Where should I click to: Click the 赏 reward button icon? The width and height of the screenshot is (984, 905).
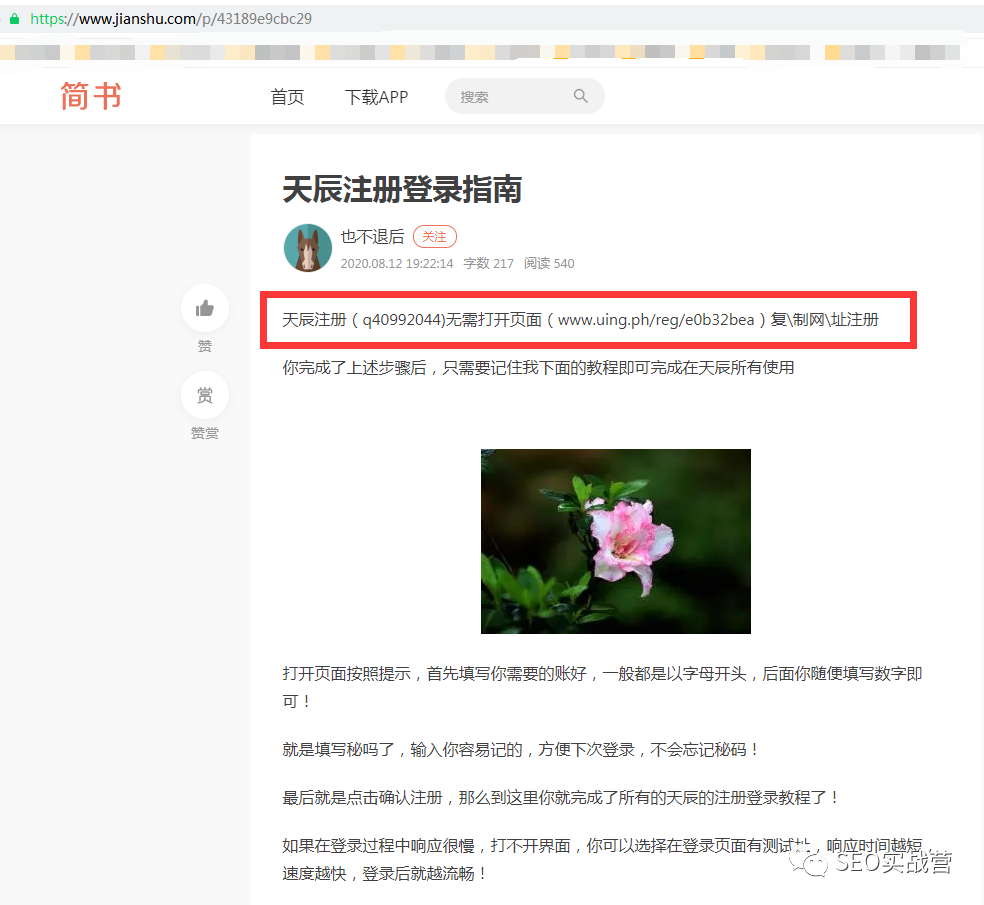pyautogui.click(x=205, y=395)
